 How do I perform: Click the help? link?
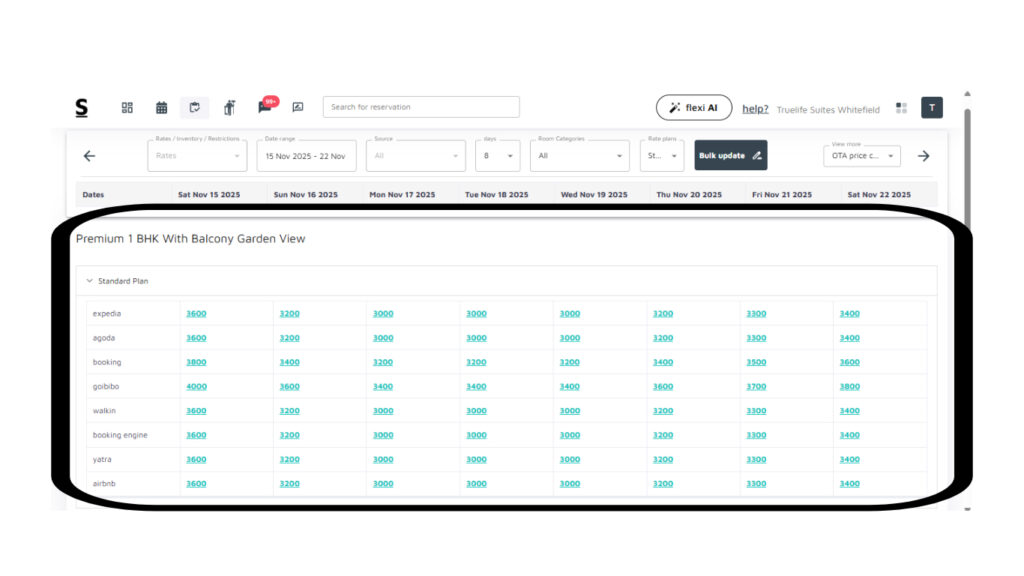(x=755, y=109)
